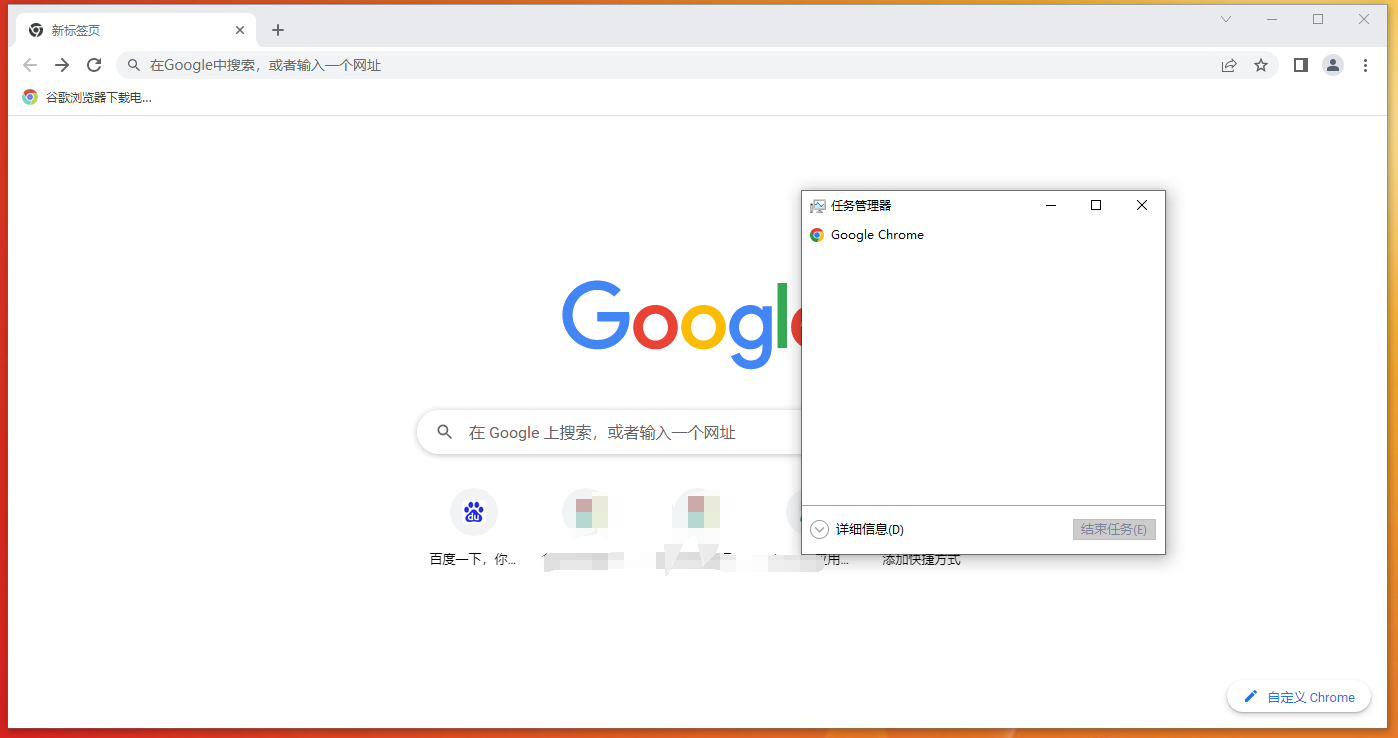Go back using Chrome's back arrow
Viewport: 1398px width, 738px height.
tap(30, 65)
